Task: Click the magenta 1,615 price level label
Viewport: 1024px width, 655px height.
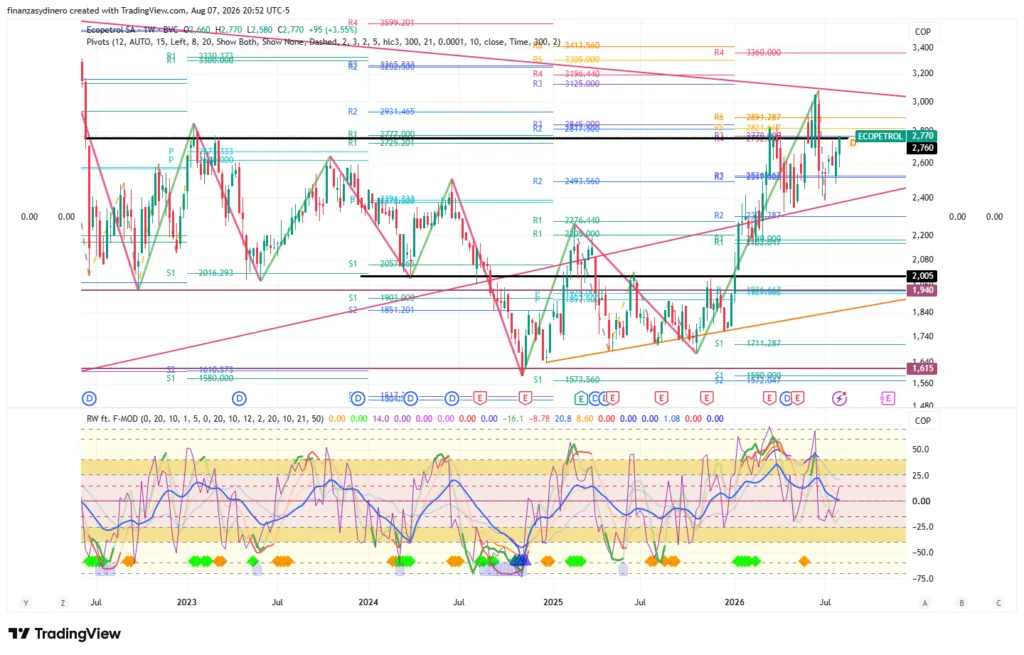Action: coord(923,368)
